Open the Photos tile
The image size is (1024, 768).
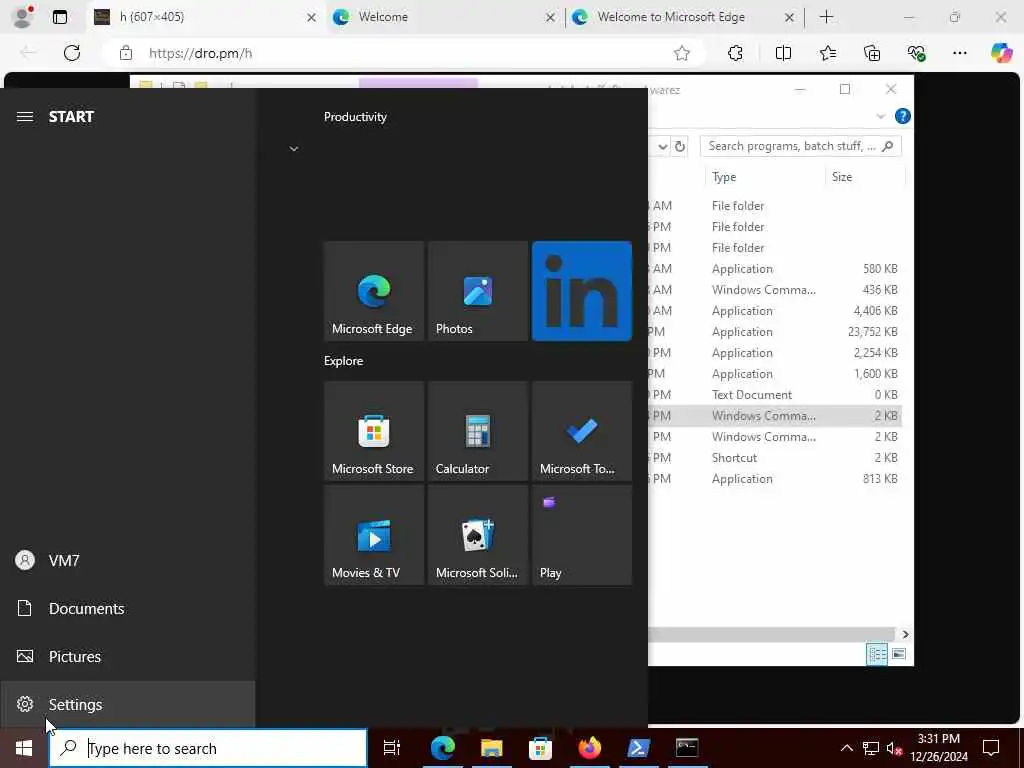click(x=477, y=291)
